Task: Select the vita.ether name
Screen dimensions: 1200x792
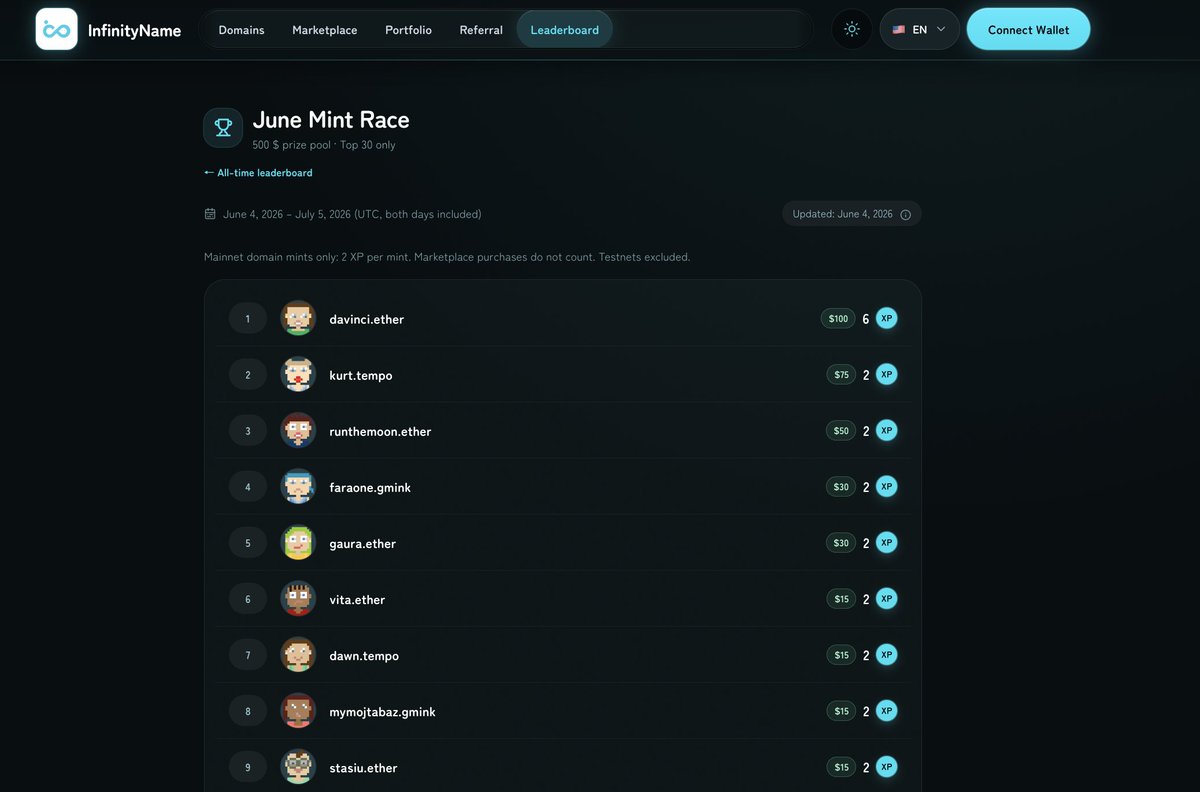Action: (x=357, y=599)
